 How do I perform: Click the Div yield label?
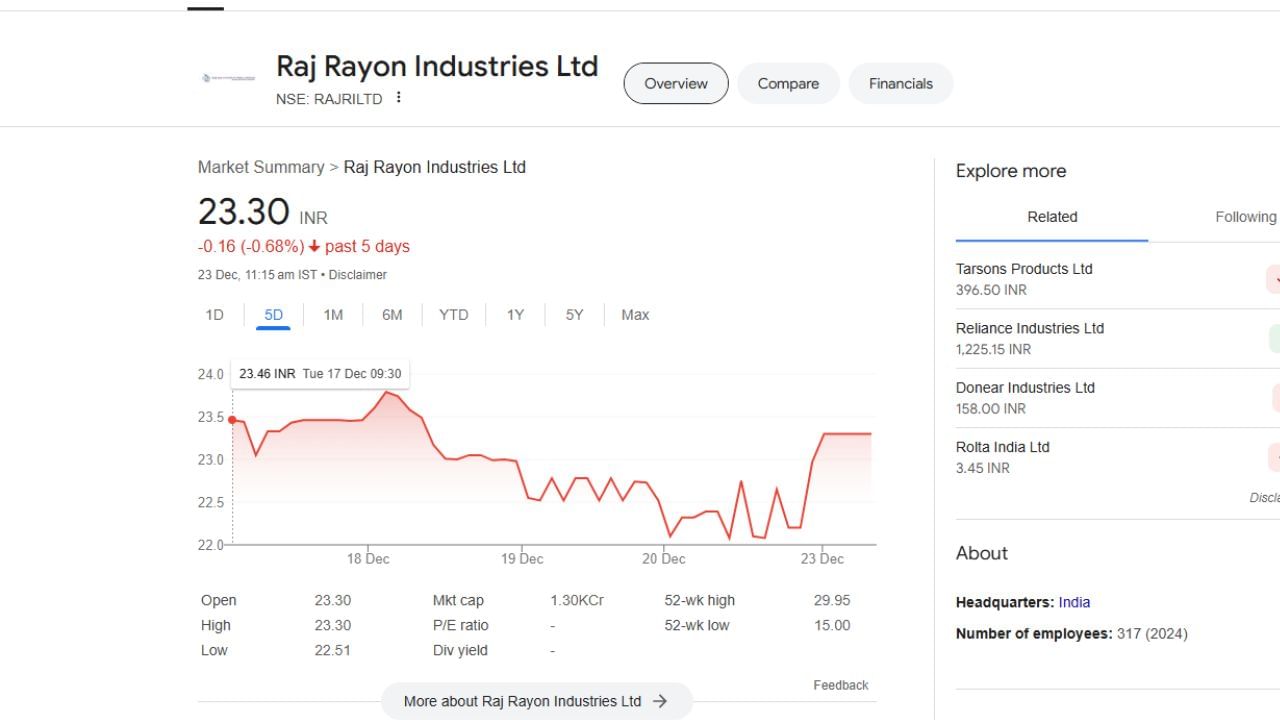click(460, 651)
